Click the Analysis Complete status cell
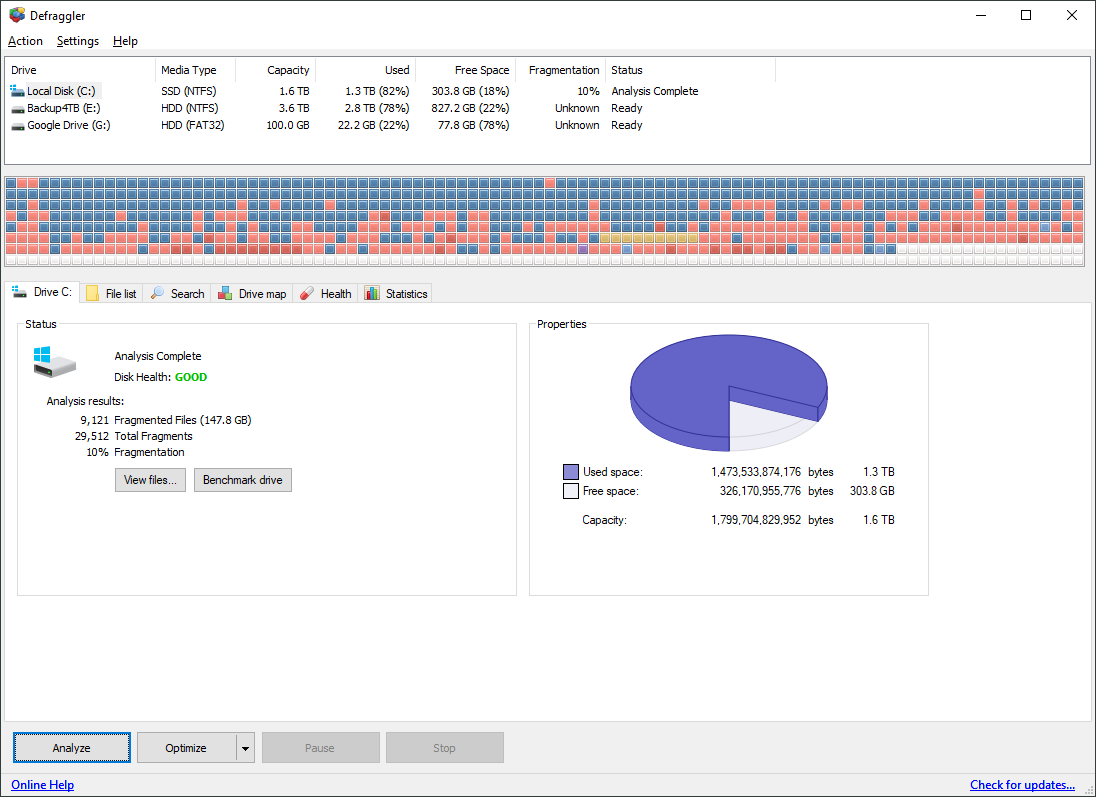This screenshot has height=797, width=1096. [x=655, y=91]
